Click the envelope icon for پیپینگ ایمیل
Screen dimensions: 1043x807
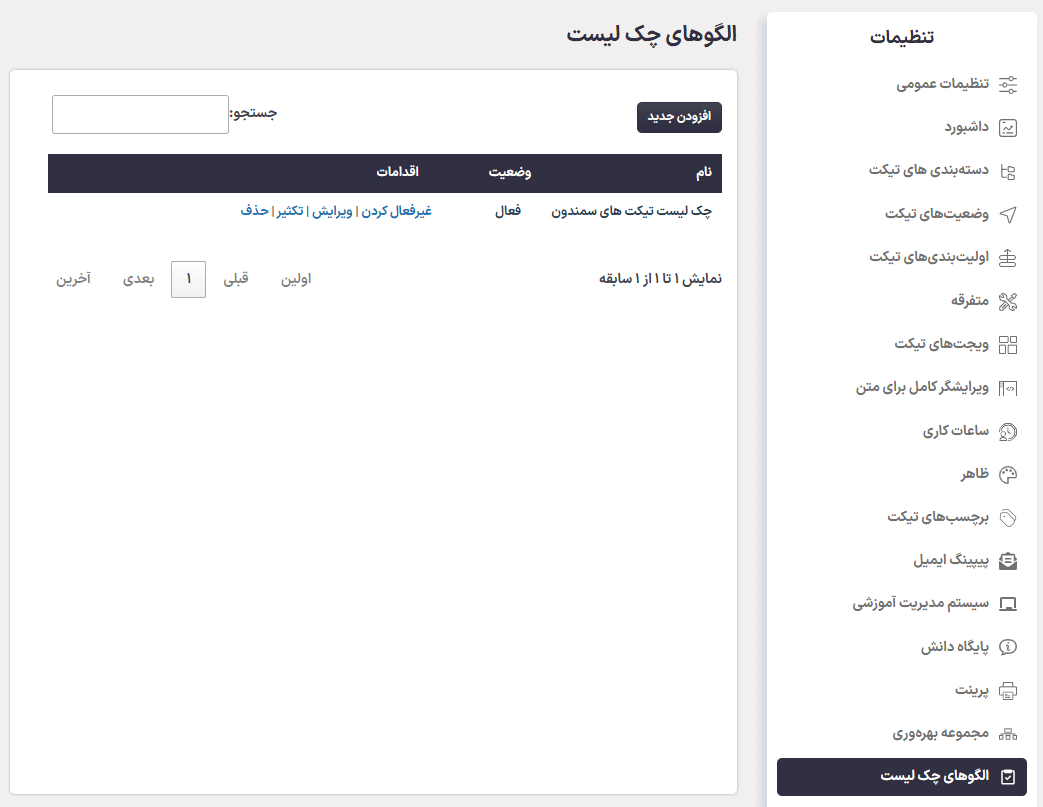[1009, 560]
